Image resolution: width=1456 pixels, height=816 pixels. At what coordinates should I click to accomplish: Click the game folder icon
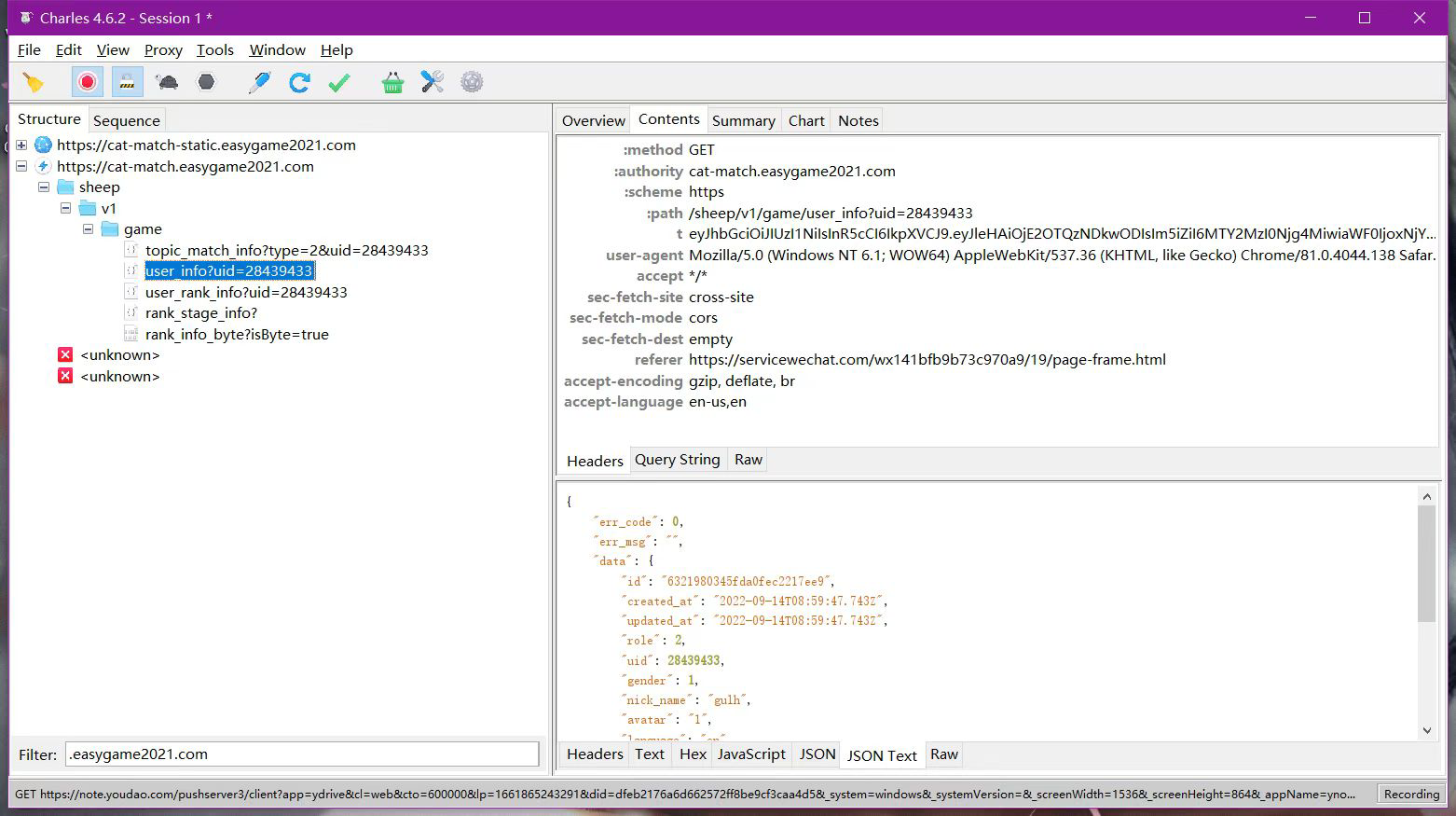coord(110,229)
